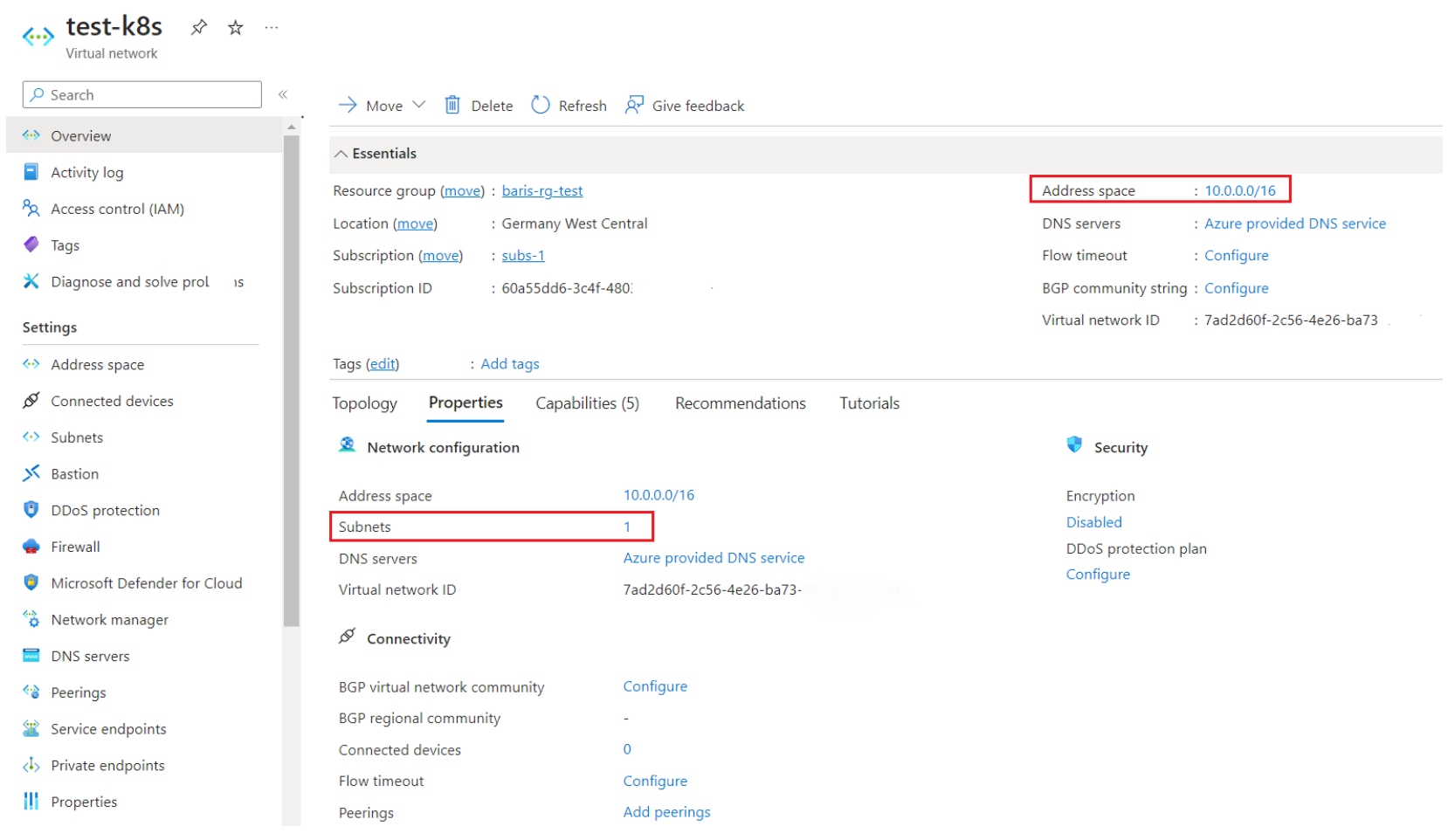1455x840 pixels.
Task: Click the Give feedback icon
Action: (x=634, y=106)
